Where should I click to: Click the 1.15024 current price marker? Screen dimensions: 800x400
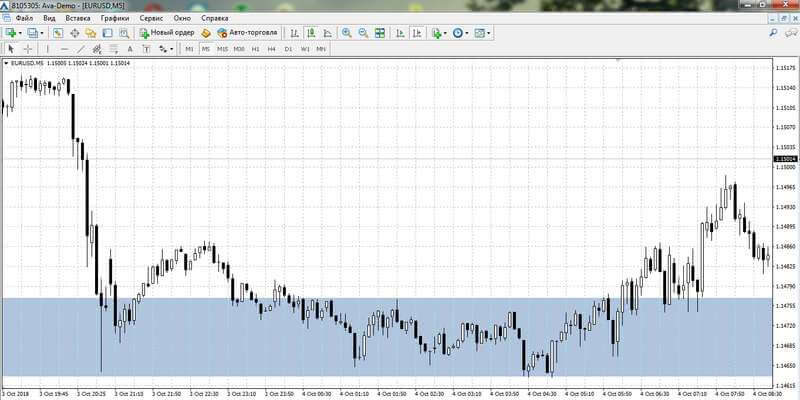[x=786, y=159]
